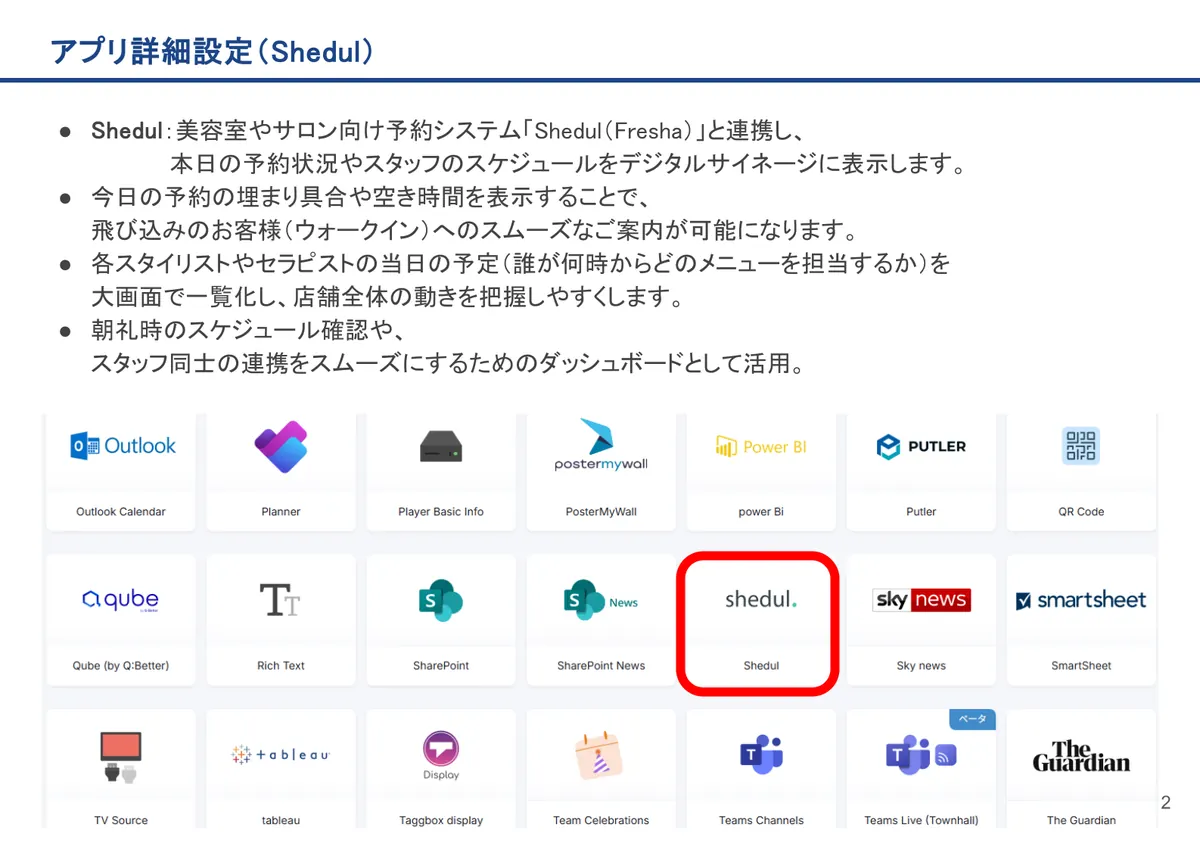
Task: Click the 'power Bi' card label
Action: pyautogui.click(x=761, y=511)
